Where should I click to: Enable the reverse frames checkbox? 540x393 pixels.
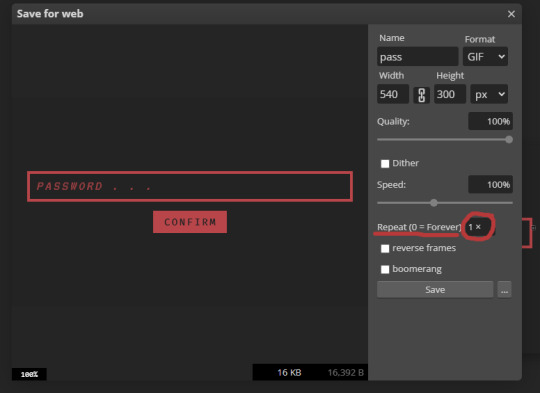(385, 248)
